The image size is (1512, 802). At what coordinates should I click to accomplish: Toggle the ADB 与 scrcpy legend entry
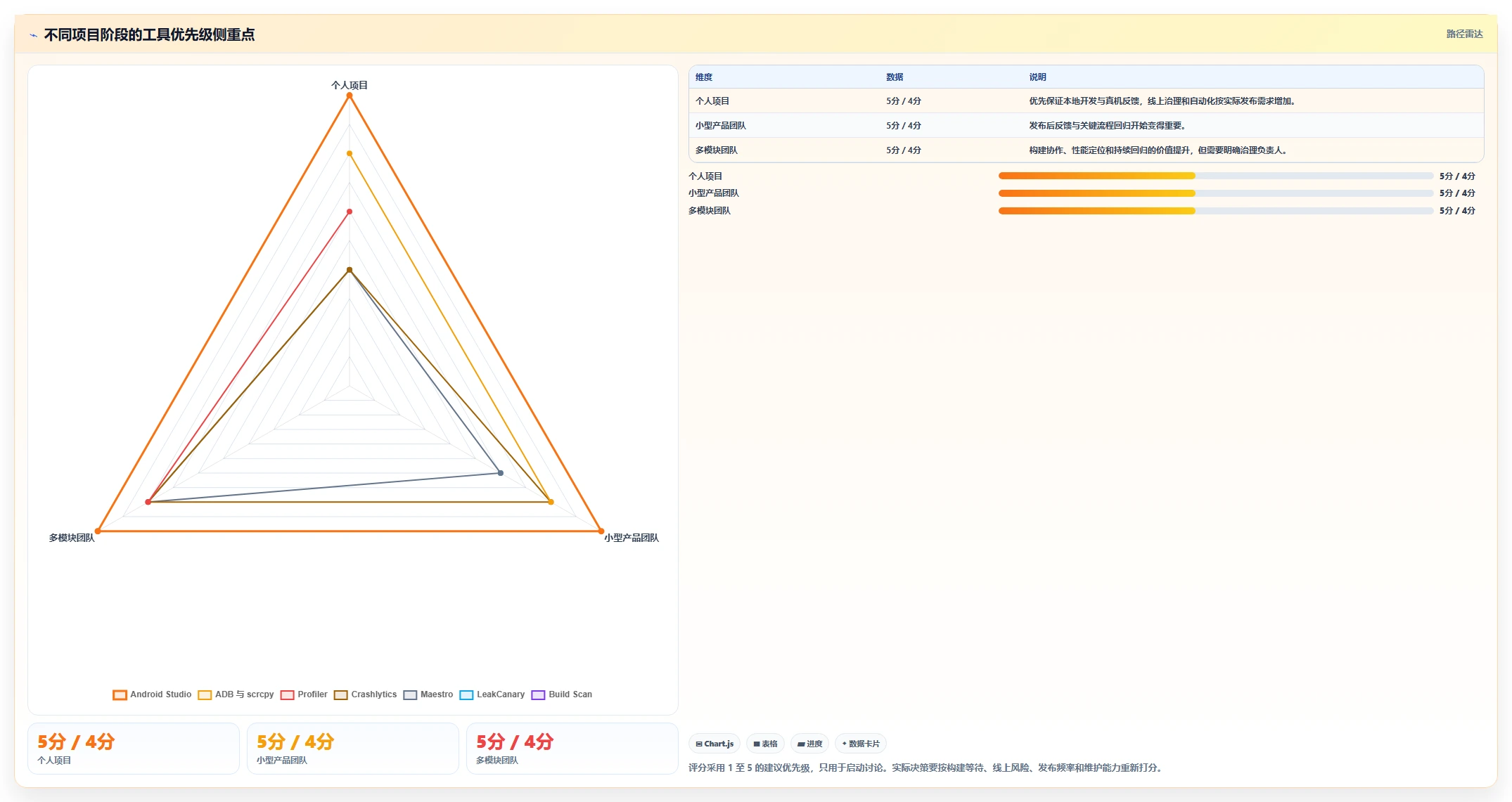pyautogui.click(x=236, y=694)
